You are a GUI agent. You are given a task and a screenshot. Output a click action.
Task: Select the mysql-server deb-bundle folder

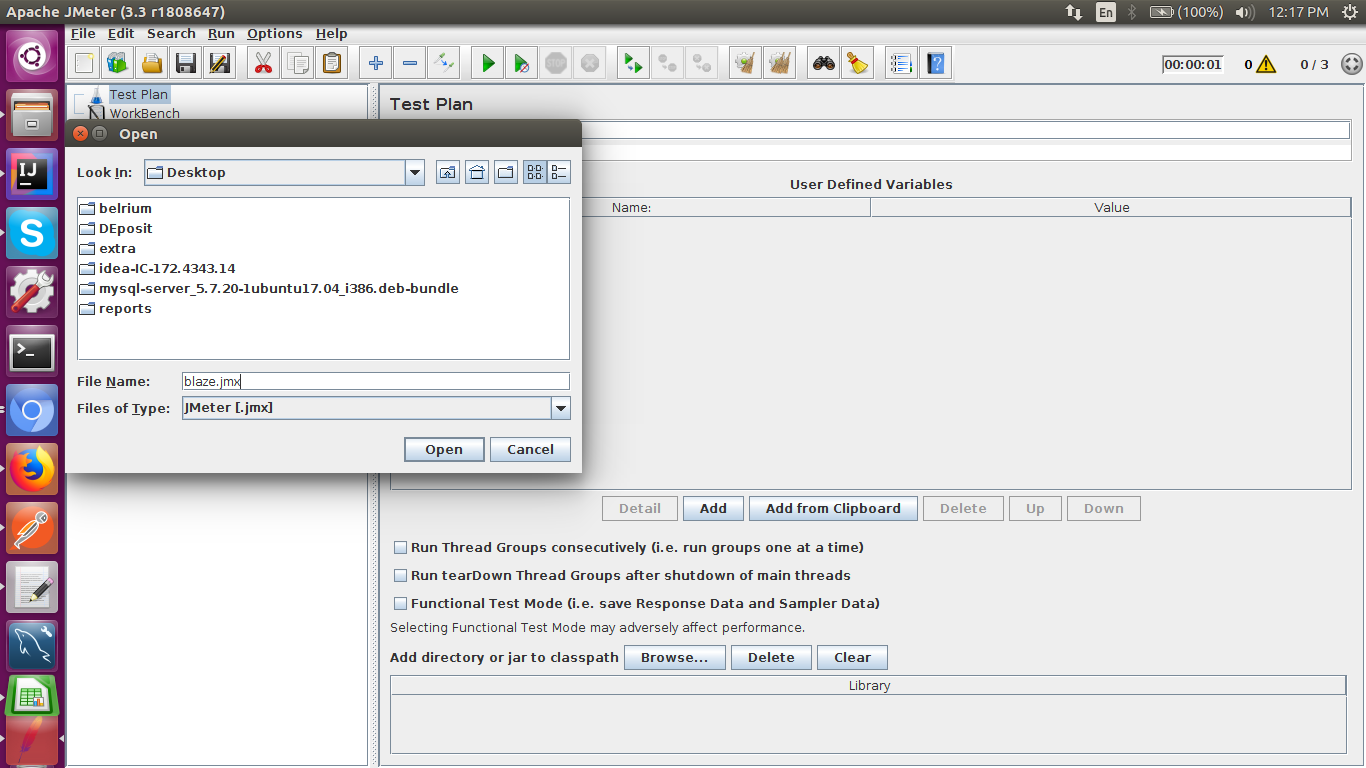269,288
